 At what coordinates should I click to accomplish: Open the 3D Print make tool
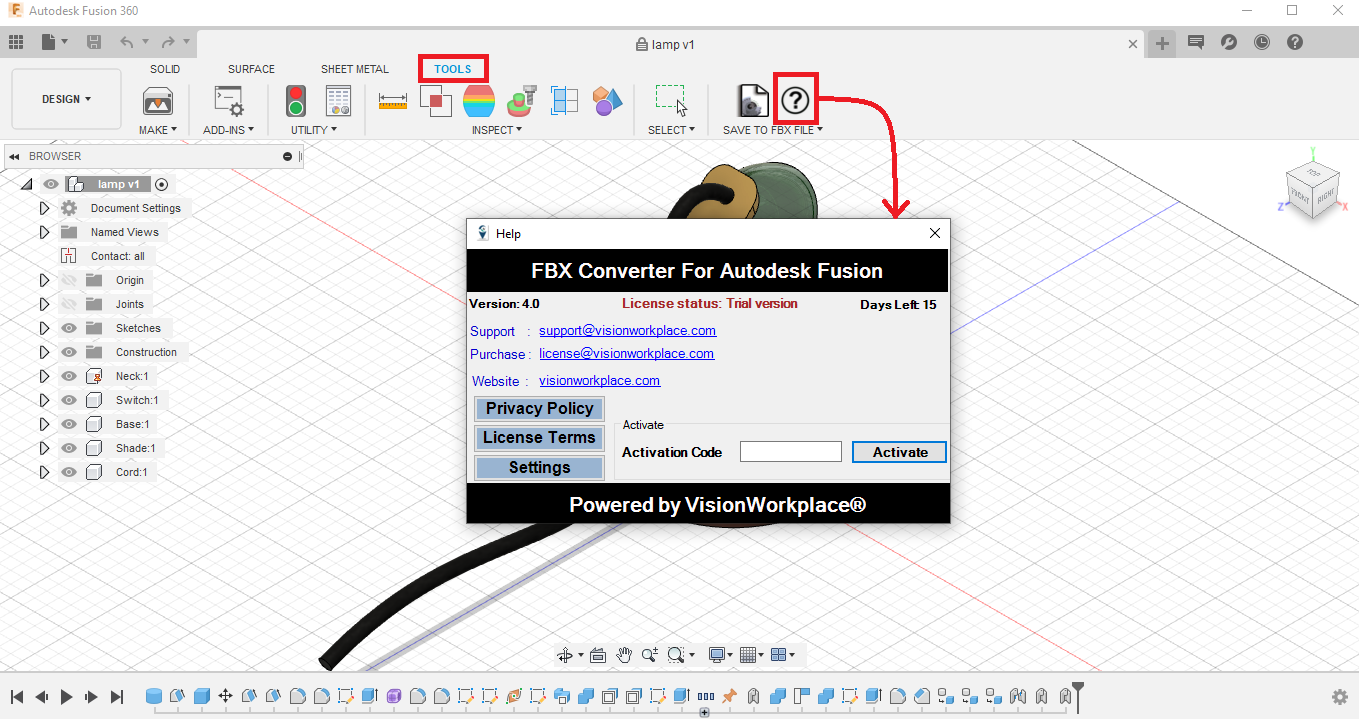click(x=158, y=100)
